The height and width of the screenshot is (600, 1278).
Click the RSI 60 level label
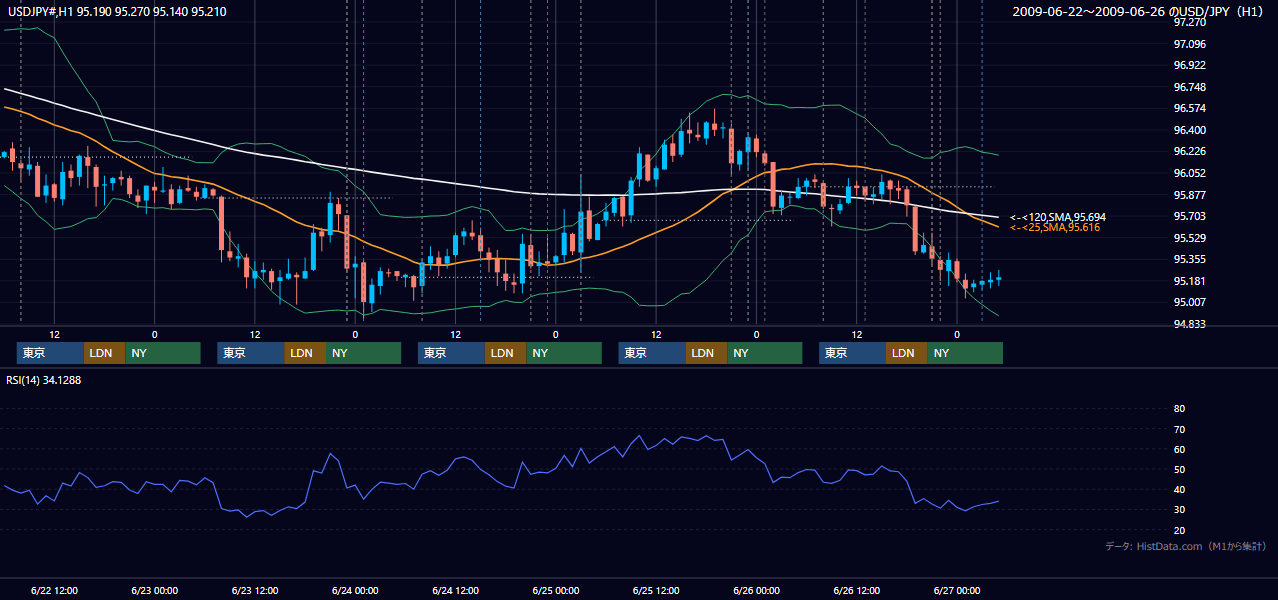click(x=1179, y=449)
